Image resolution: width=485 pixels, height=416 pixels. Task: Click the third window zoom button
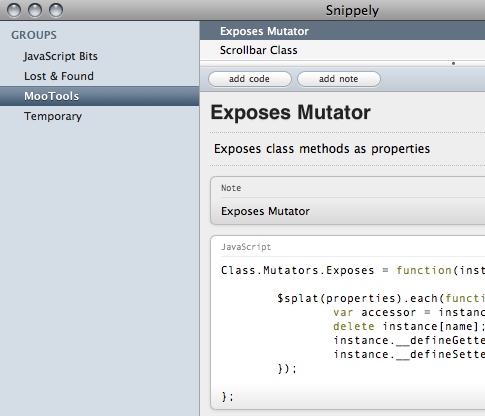(x=56, y=10)
